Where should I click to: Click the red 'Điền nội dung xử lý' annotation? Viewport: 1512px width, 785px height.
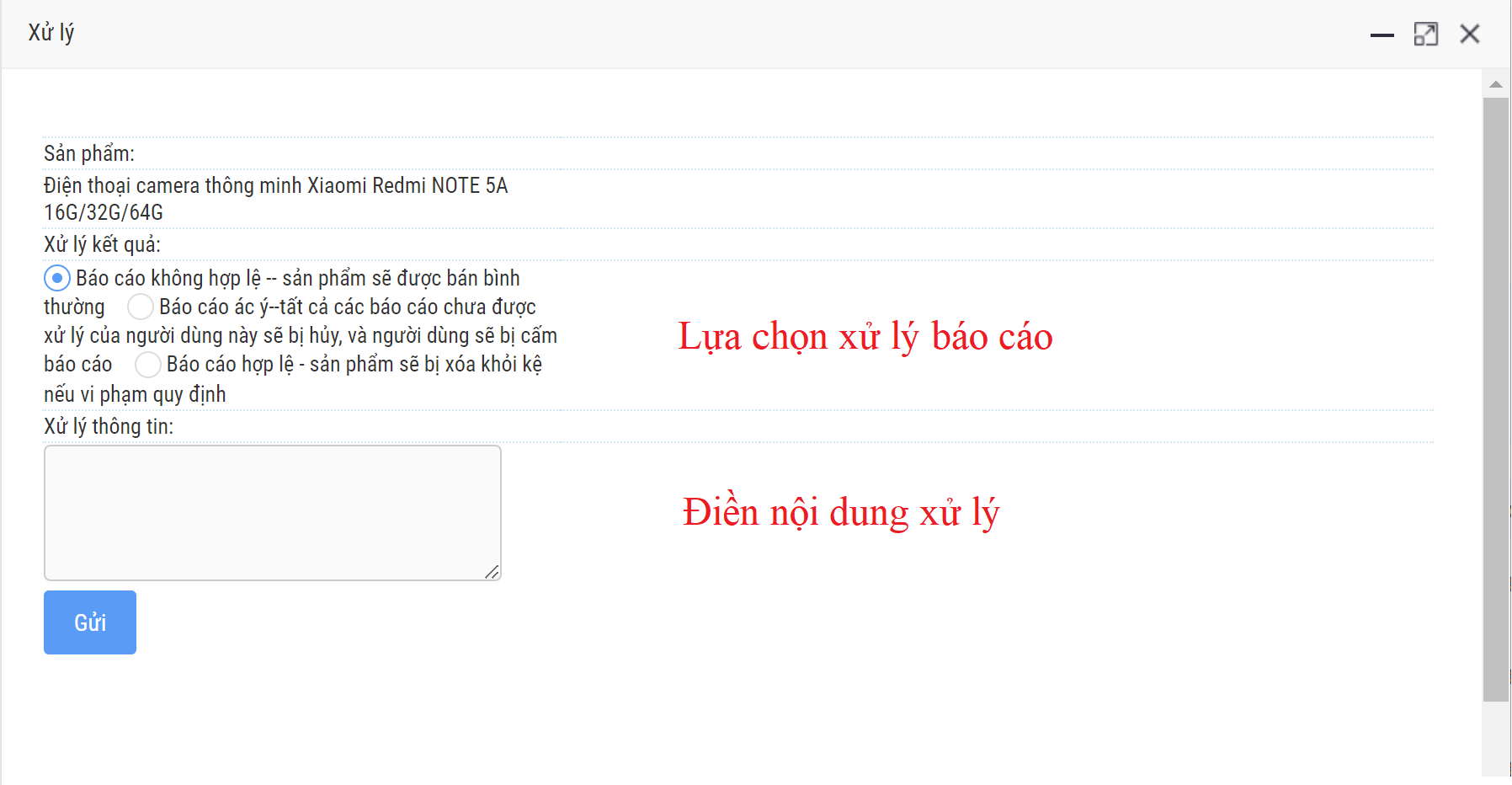(x=840, y=512)
